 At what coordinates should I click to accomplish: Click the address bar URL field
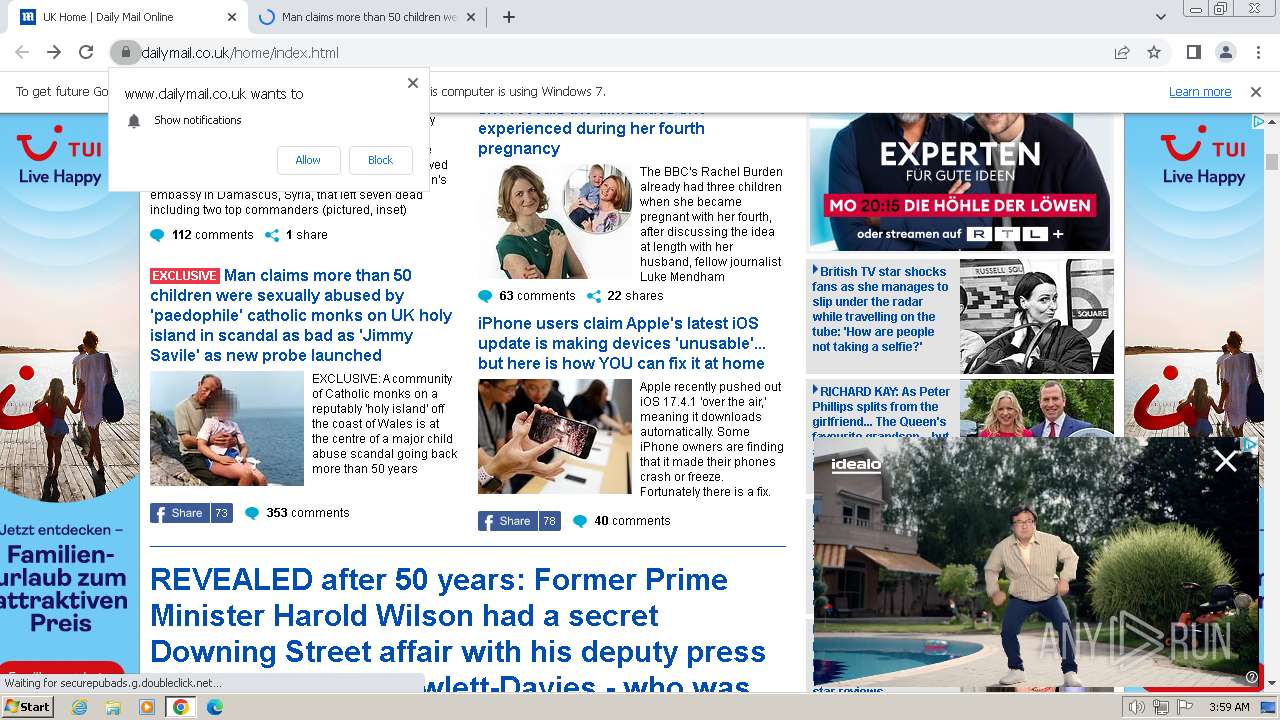pyautogui.click(x=620, y=53)
